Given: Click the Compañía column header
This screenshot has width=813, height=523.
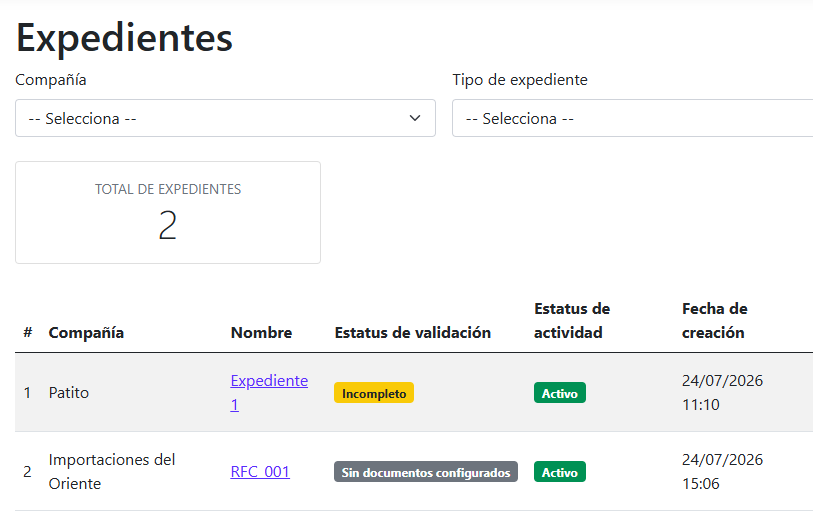Looking at the screenshot, I should coord(86,332).
